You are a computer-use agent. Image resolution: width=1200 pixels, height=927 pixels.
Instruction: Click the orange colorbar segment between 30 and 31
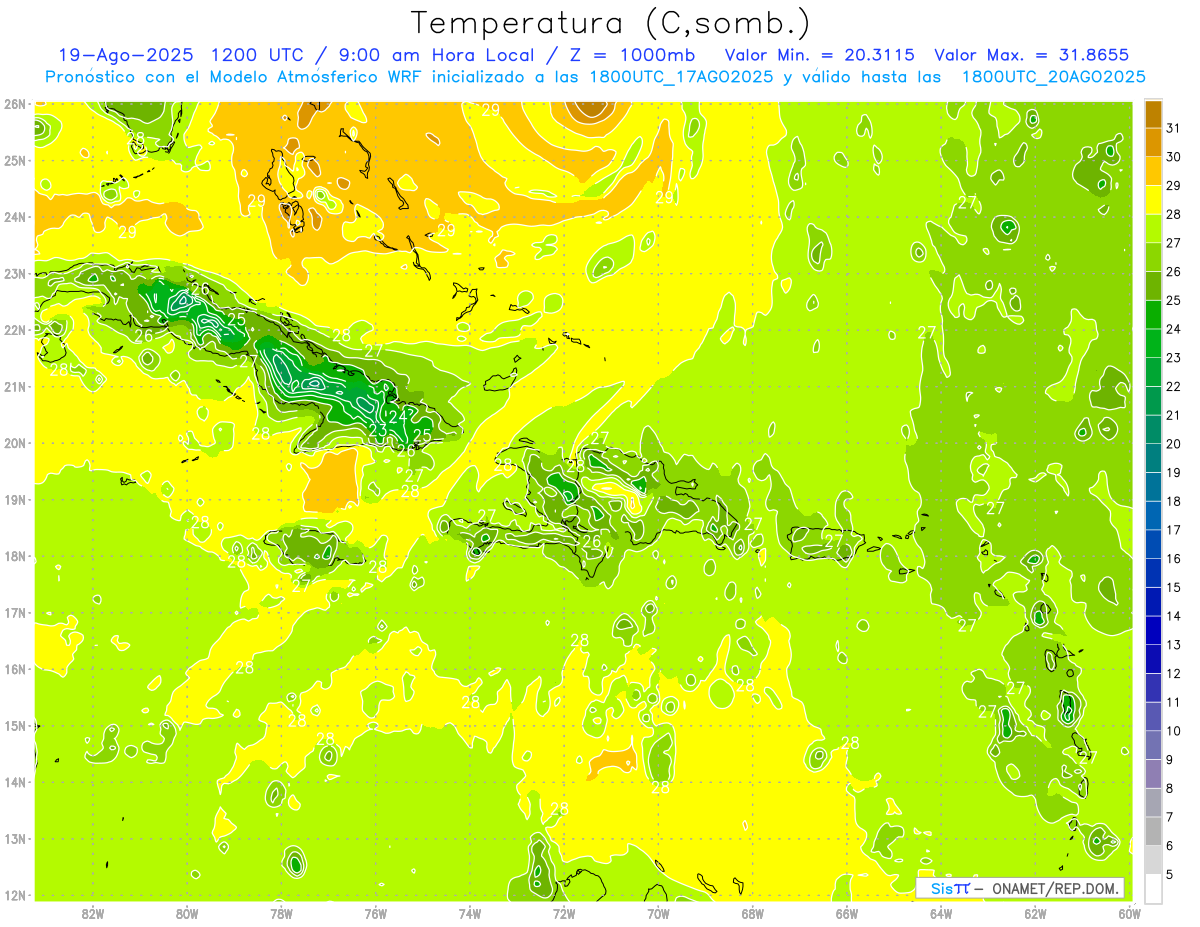pos(1153,142)
